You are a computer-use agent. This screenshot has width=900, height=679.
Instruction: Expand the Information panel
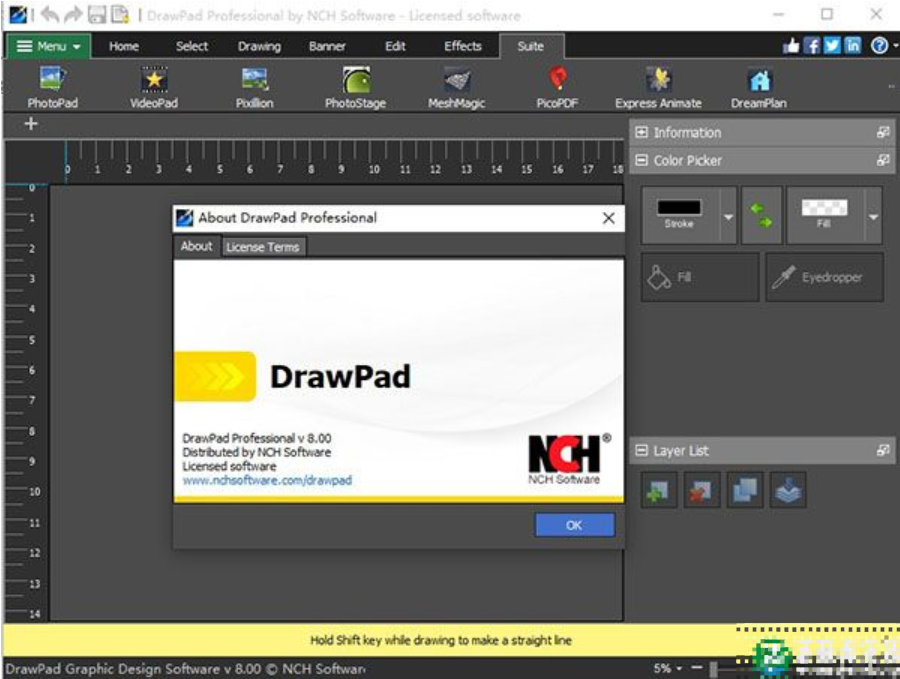tap(641, 132)
